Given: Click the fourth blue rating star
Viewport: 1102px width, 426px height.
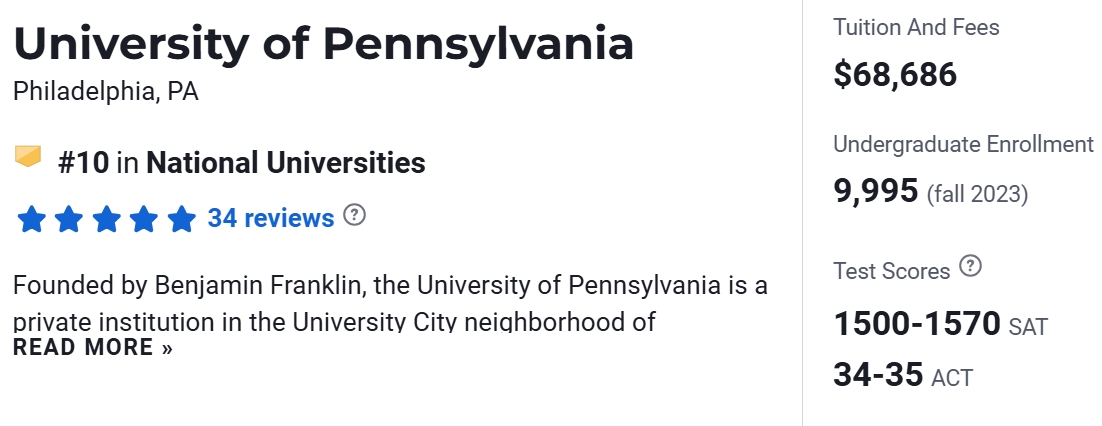Looking at the screenshot, I should pos(144,219).
